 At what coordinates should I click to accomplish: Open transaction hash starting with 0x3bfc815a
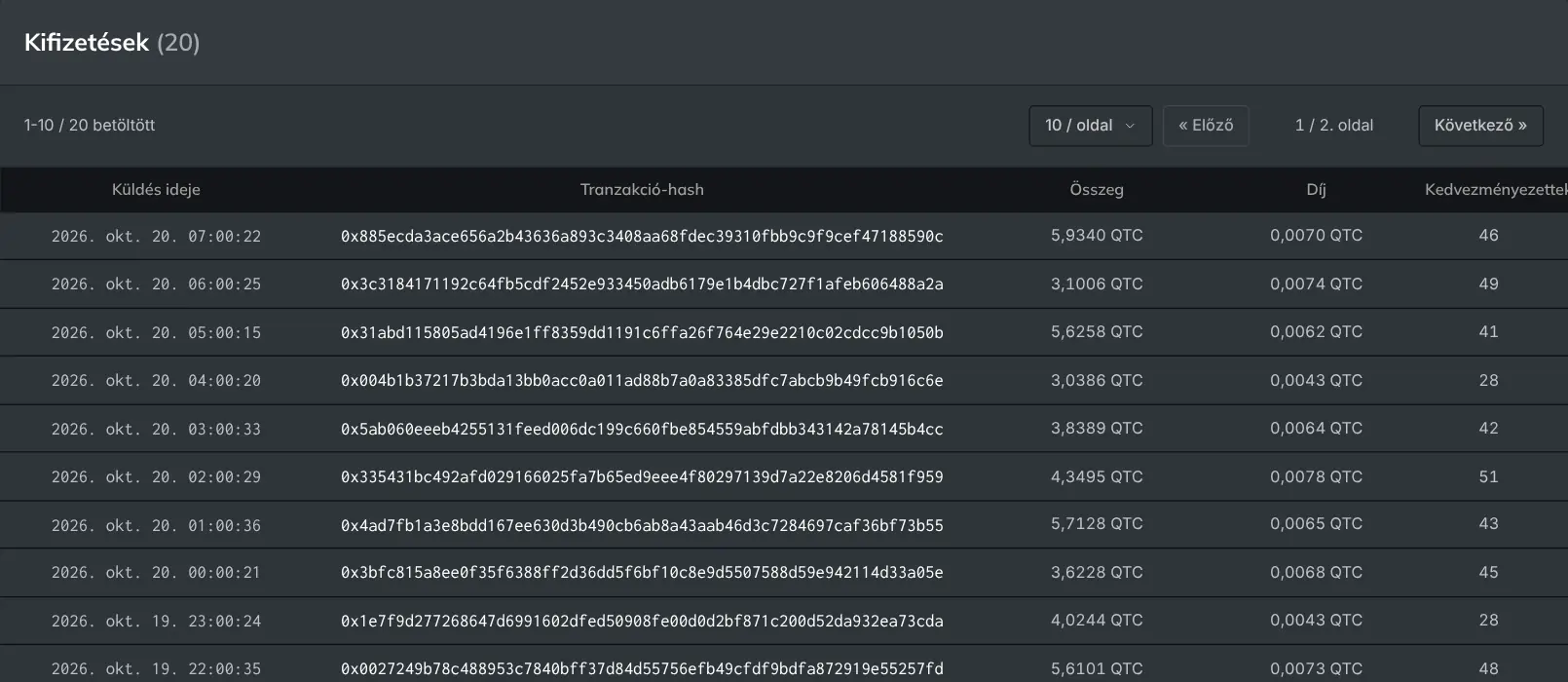pyautogui.click(x=642, y=573)
